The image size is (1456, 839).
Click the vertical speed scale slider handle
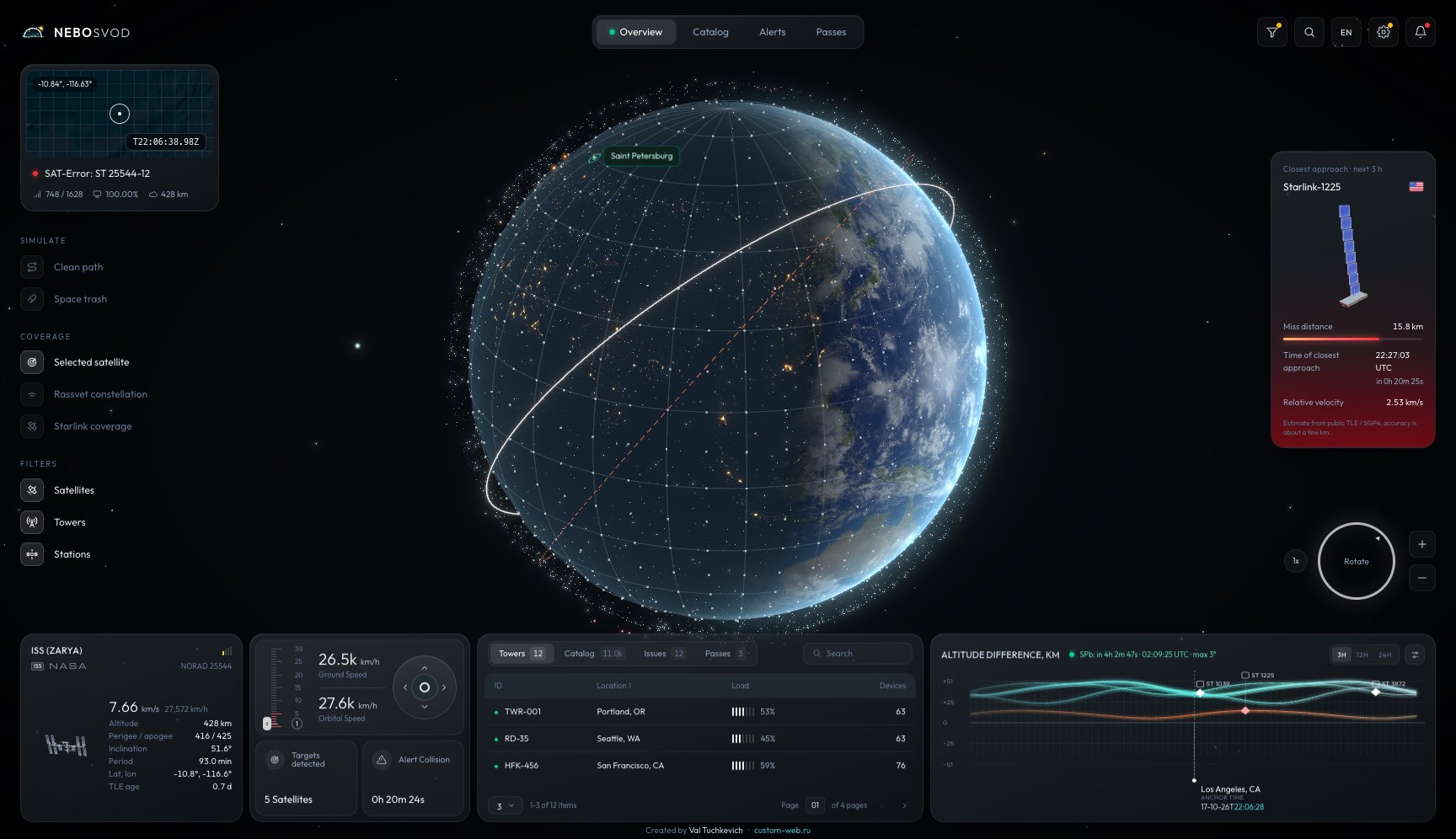(x=267, y=723)
